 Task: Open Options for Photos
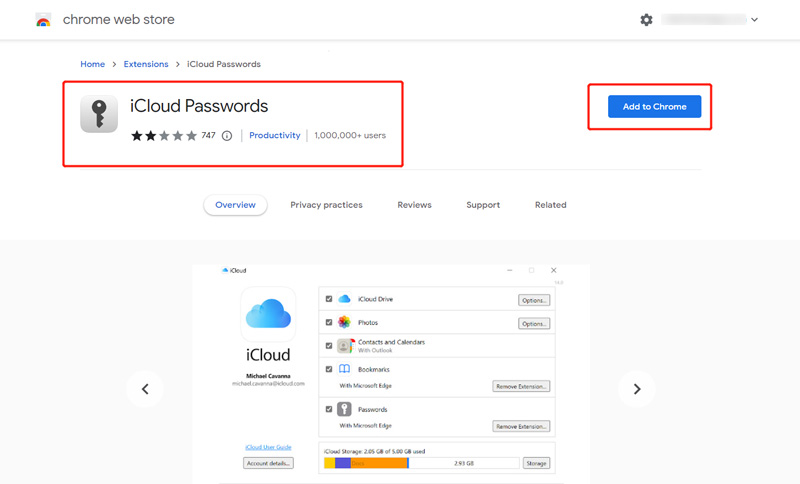[x=534, y=324]
